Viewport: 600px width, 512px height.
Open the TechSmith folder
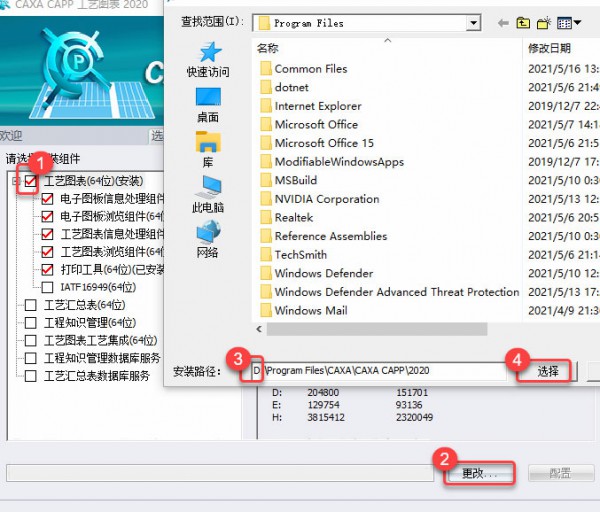click(x=293, y=254)
